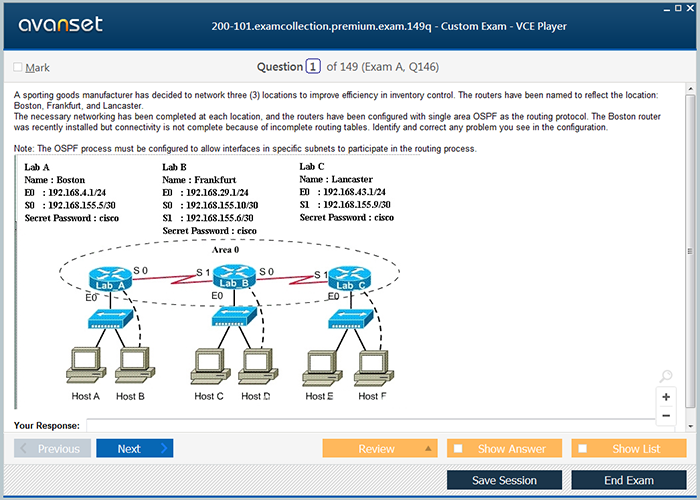Click the vertical scrollbar thumb

(x=690, y=251)
